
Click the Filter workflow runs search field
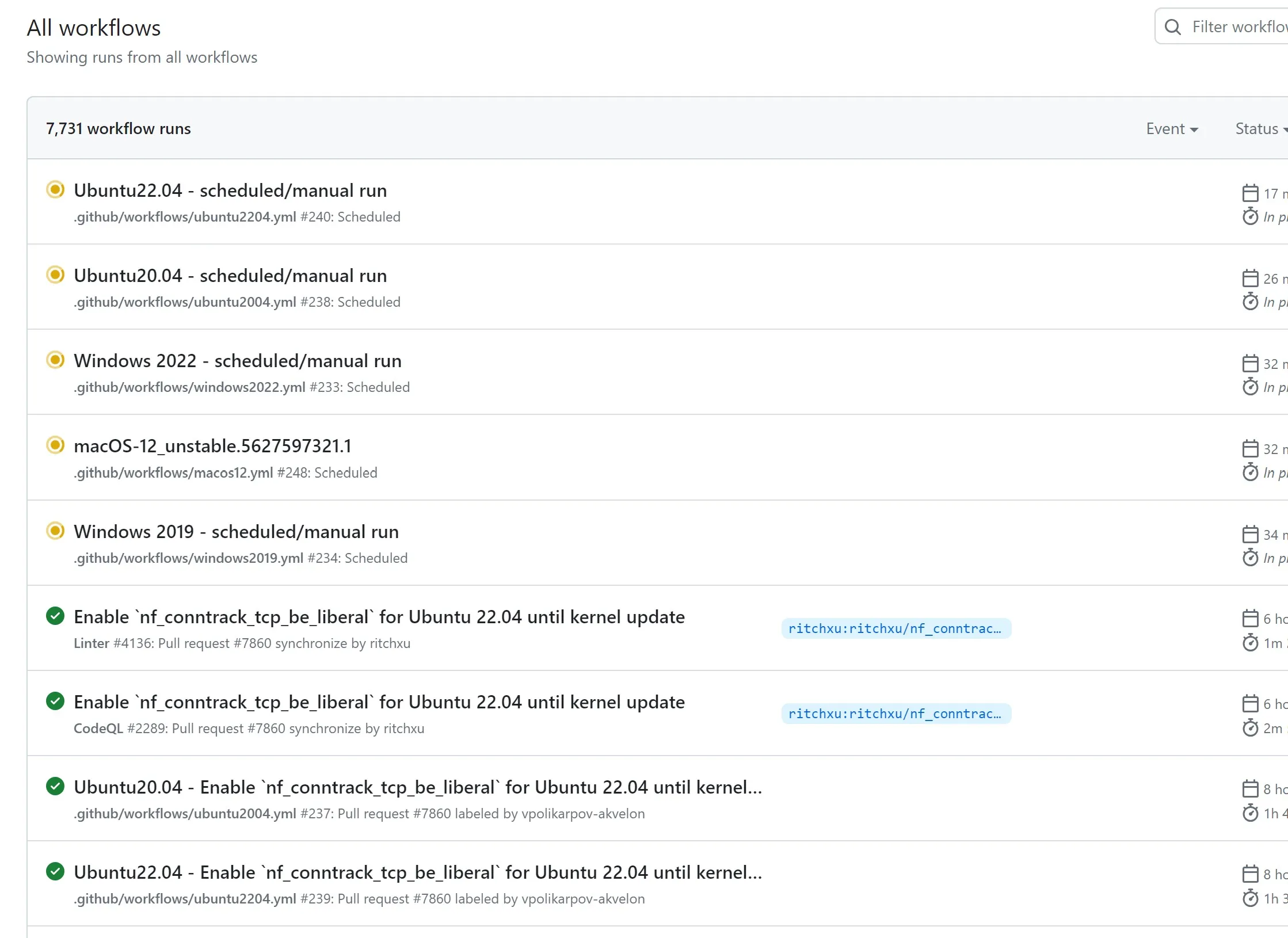pyautogui.click(x=1237, y=26)
